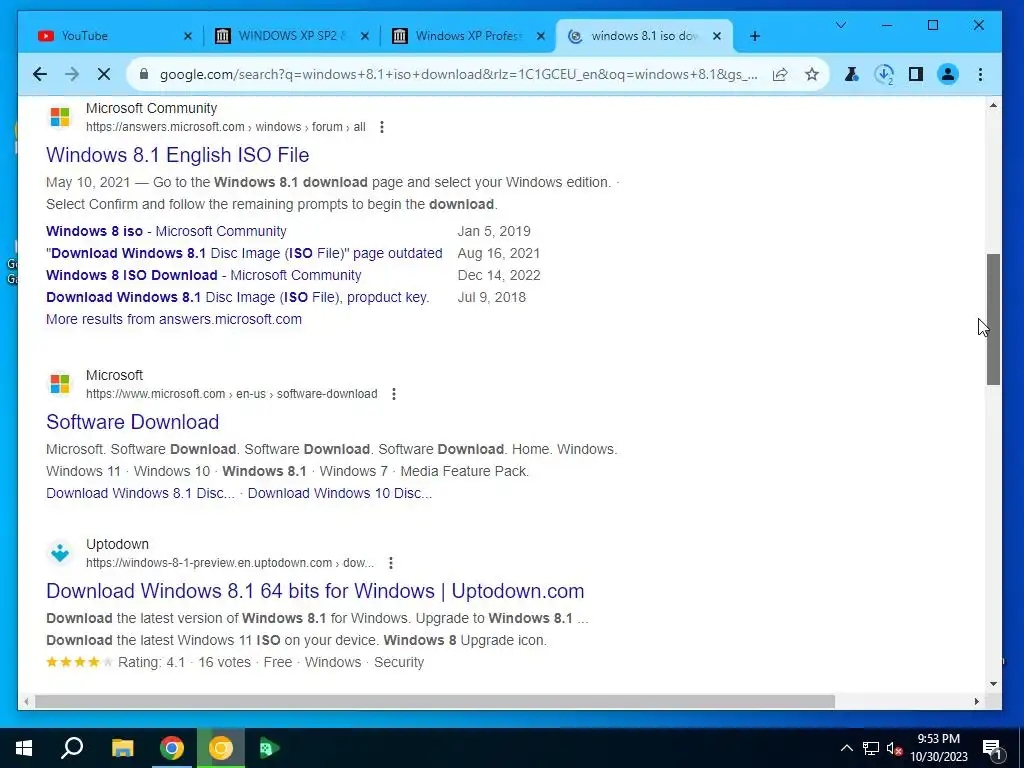This screenshot has height=768, width=1024.
Task: Click the windows-8-1-preview.en.uptodown.com URL text
Action: [x=230, y=563]
